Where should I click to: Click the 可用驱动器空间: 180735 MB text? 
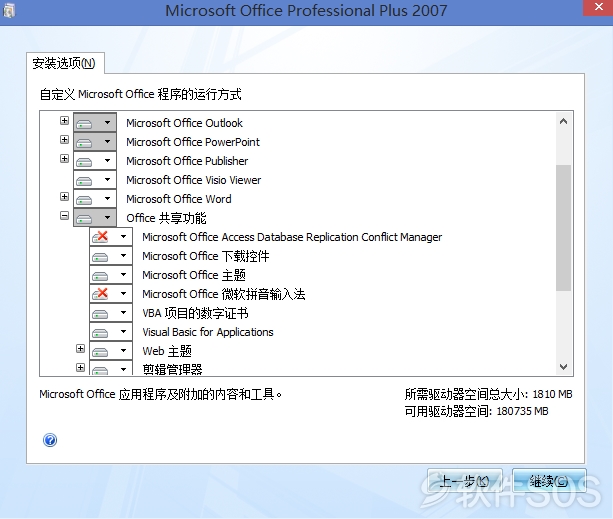click(x=477, y=411)
